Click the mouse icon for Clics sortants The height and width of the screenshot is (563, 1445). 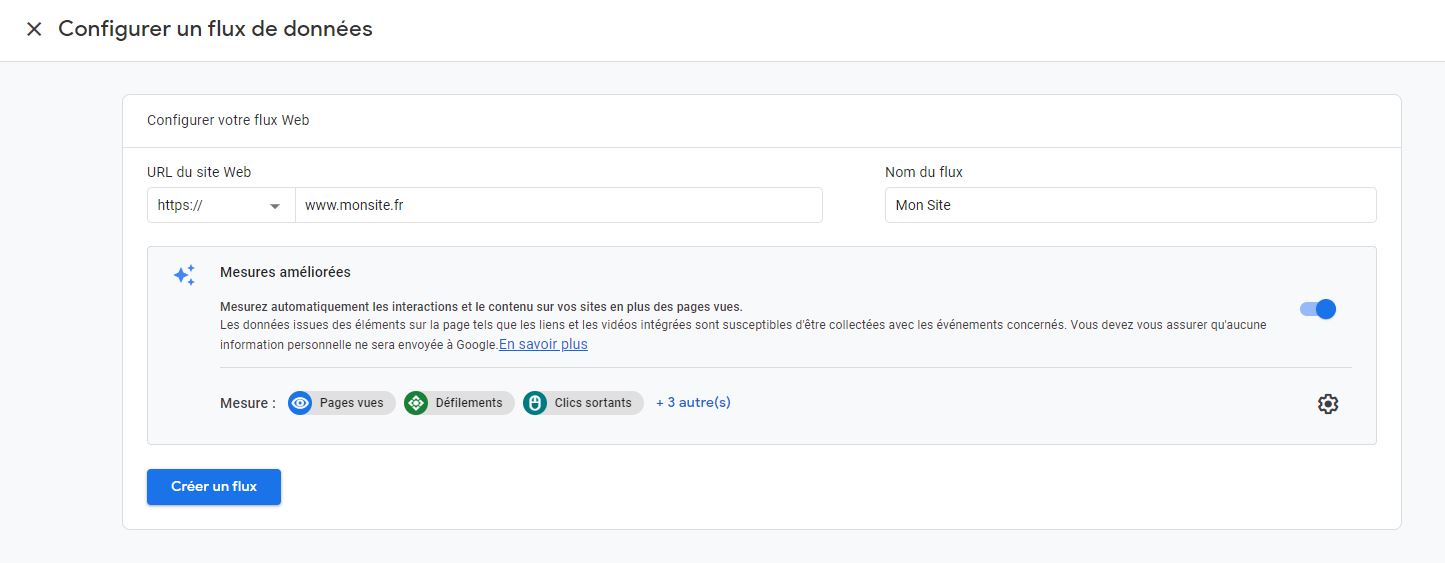[x=535, y=403]
